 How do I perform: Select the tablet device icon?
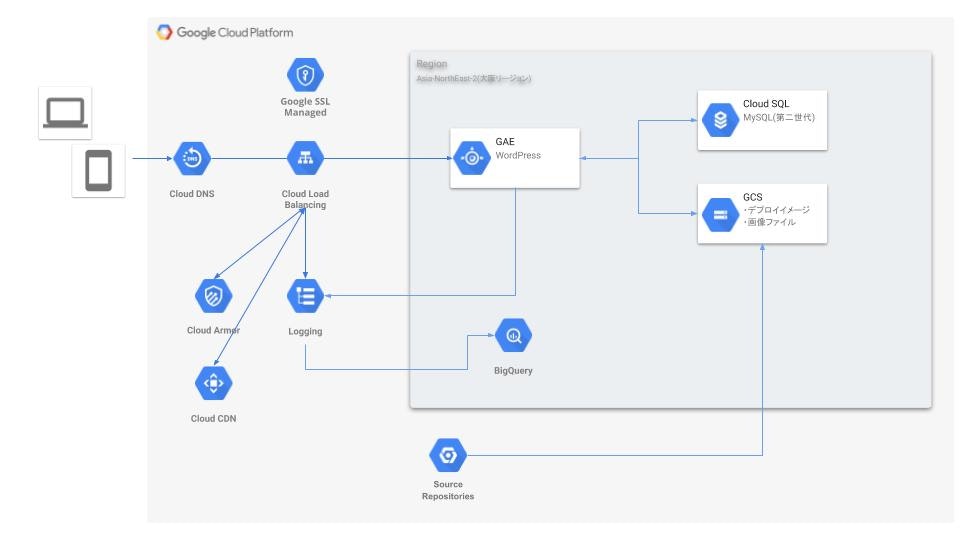[99, 171]
